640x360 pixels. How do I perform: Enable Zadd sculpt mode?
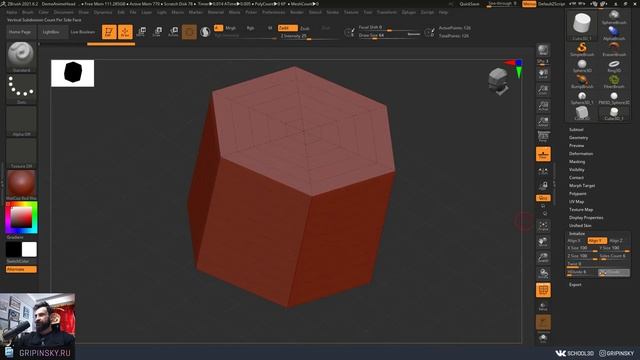[288, 28]
